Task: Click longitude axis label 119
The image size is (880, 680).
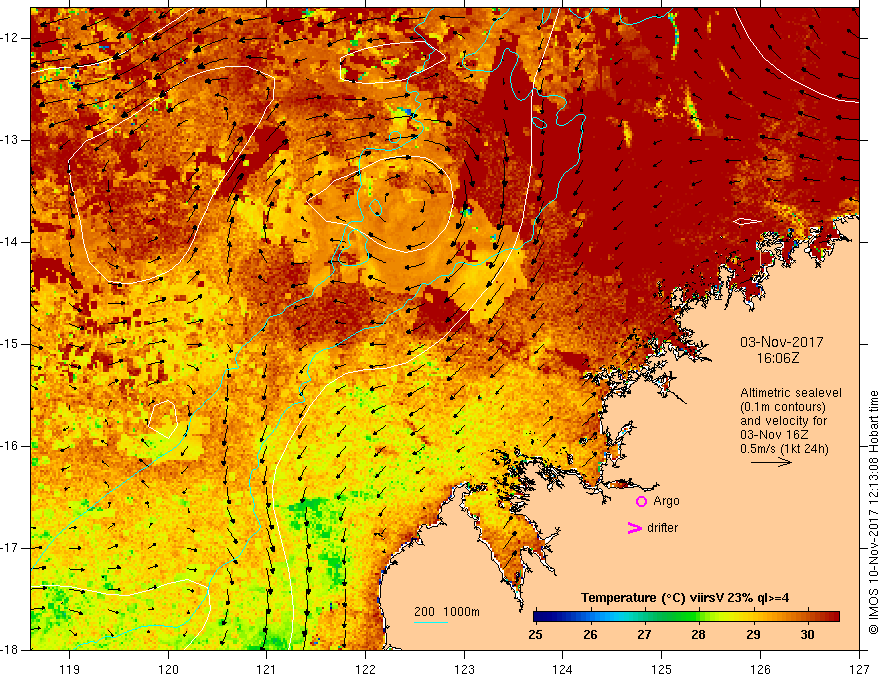Action: click(x=70, y=669)
